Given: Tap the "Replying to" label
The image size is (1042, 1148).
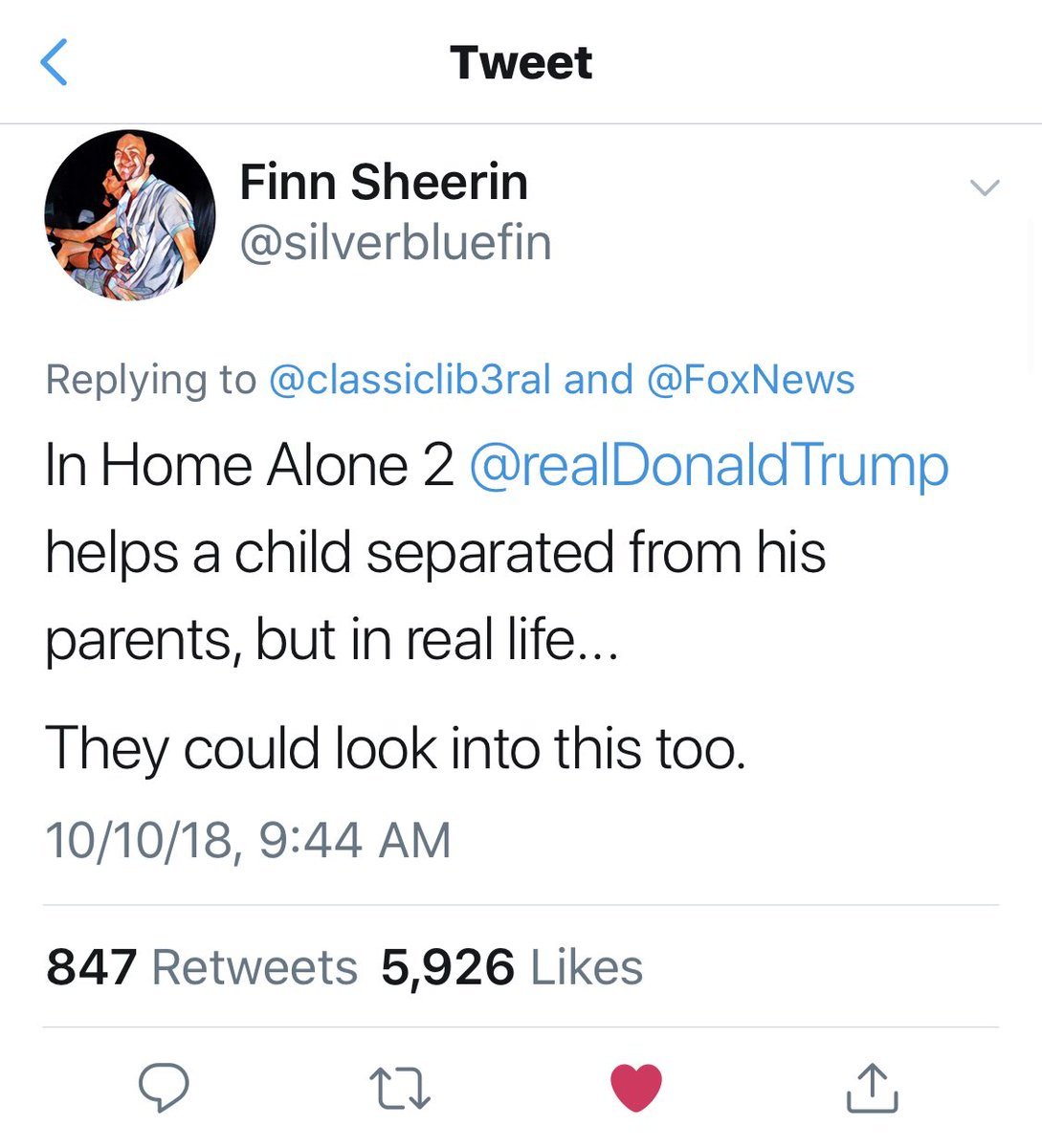Looking at the screenshot, I should pos(151,380).
